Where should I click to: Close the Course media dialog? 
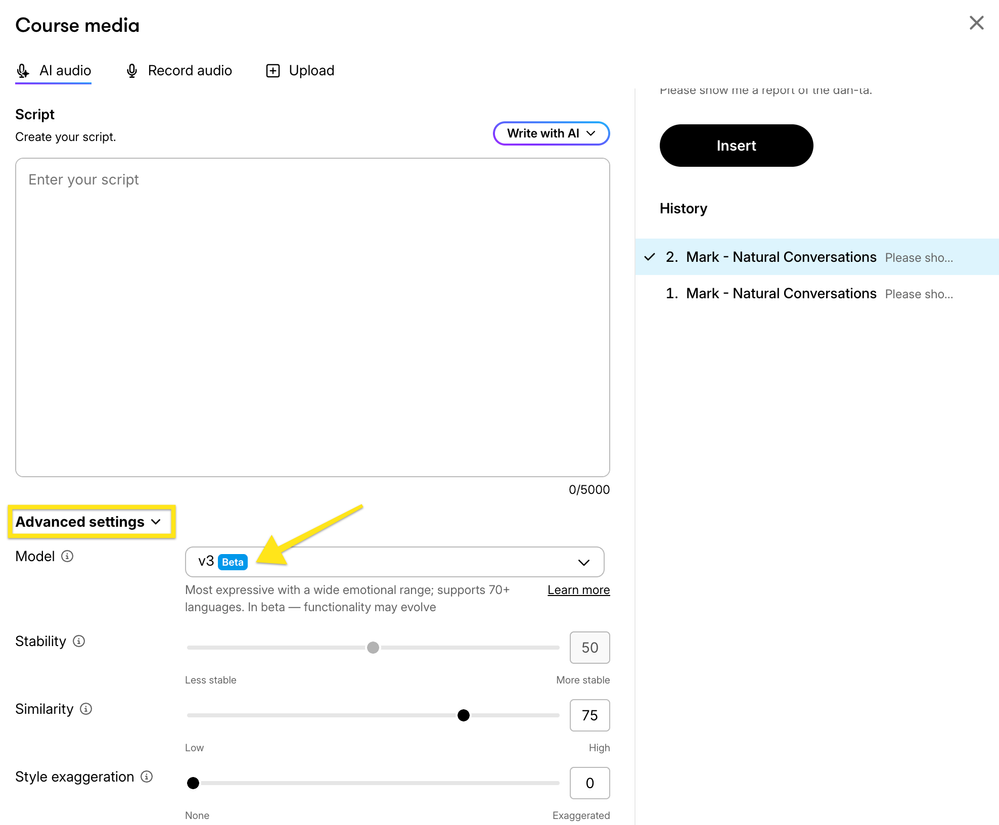click(x=976, y=23)
